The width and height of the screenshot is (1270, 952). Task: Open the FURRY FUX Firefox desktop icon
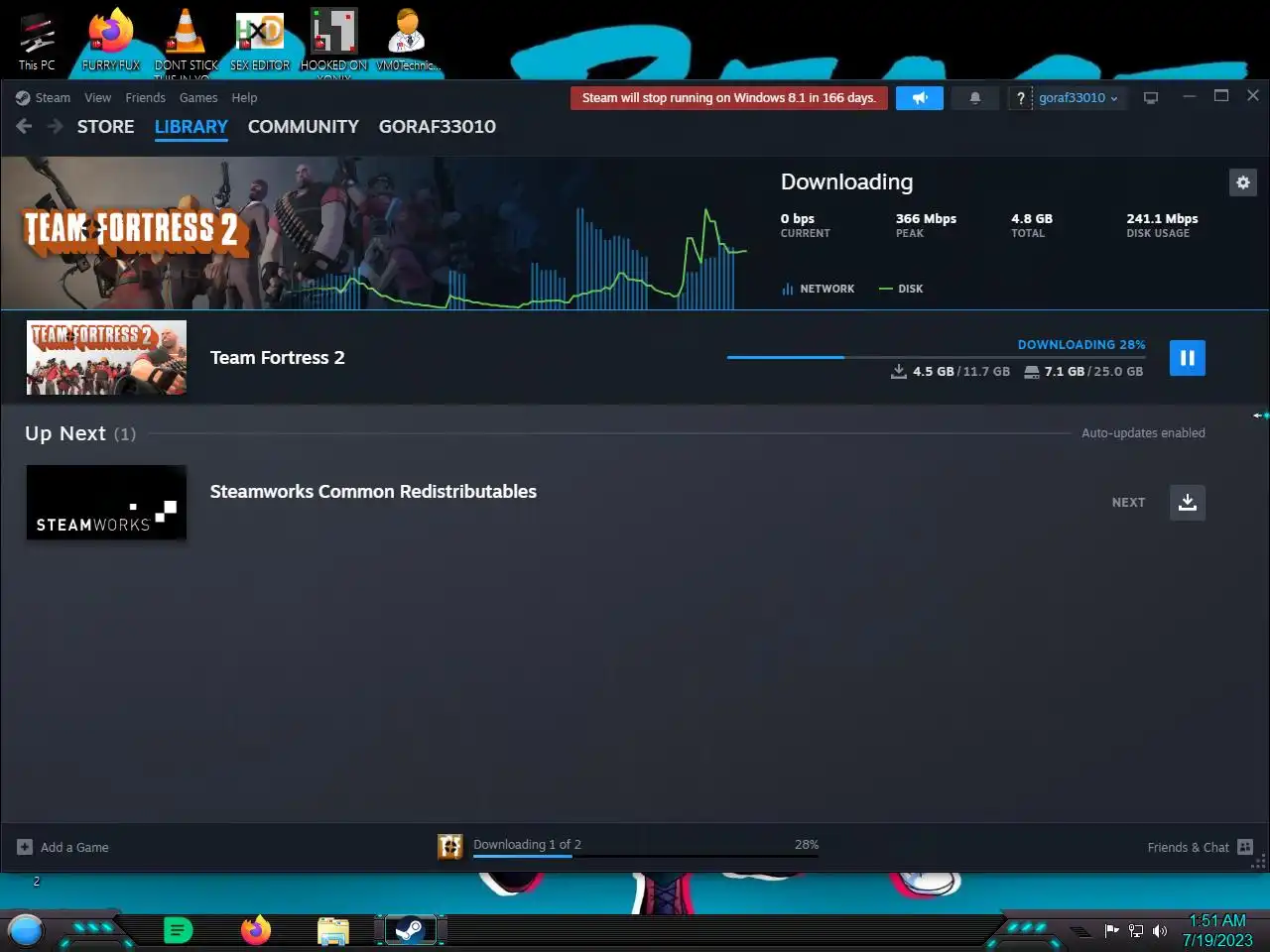click(111, 41)
